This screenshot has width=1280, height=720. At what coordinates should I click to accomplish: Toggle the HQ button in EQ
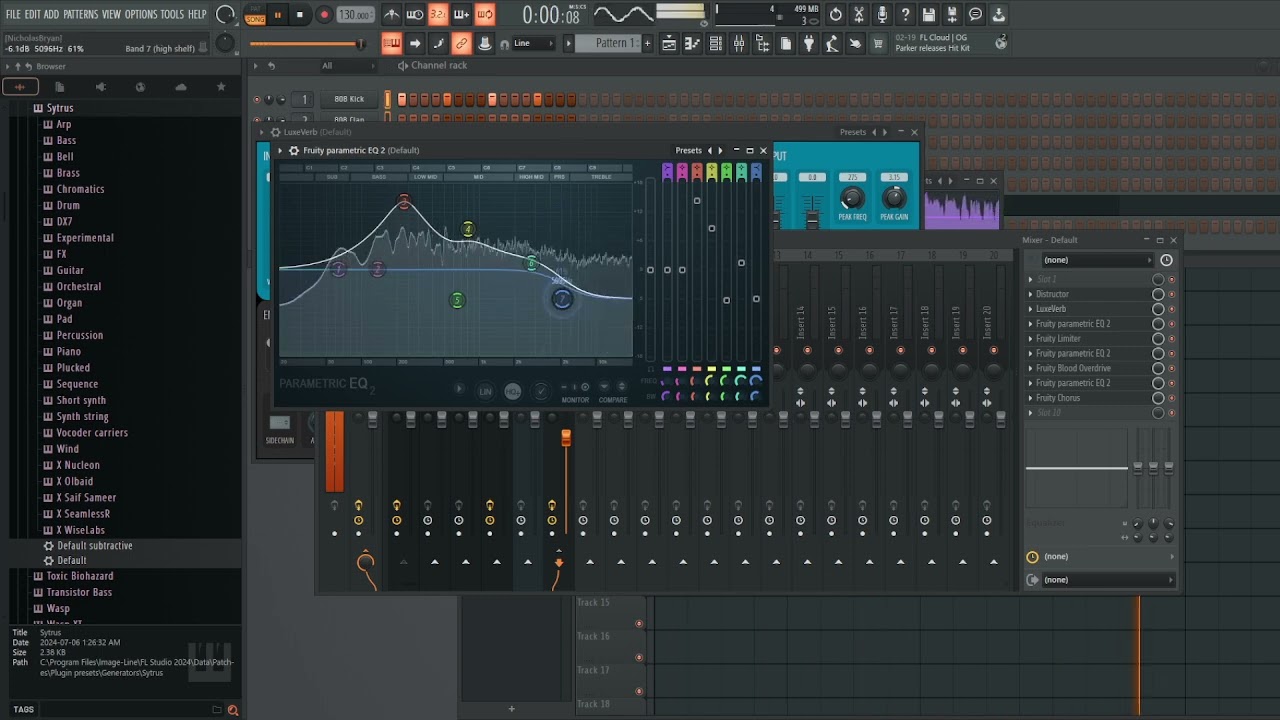(x=512, y=392)
